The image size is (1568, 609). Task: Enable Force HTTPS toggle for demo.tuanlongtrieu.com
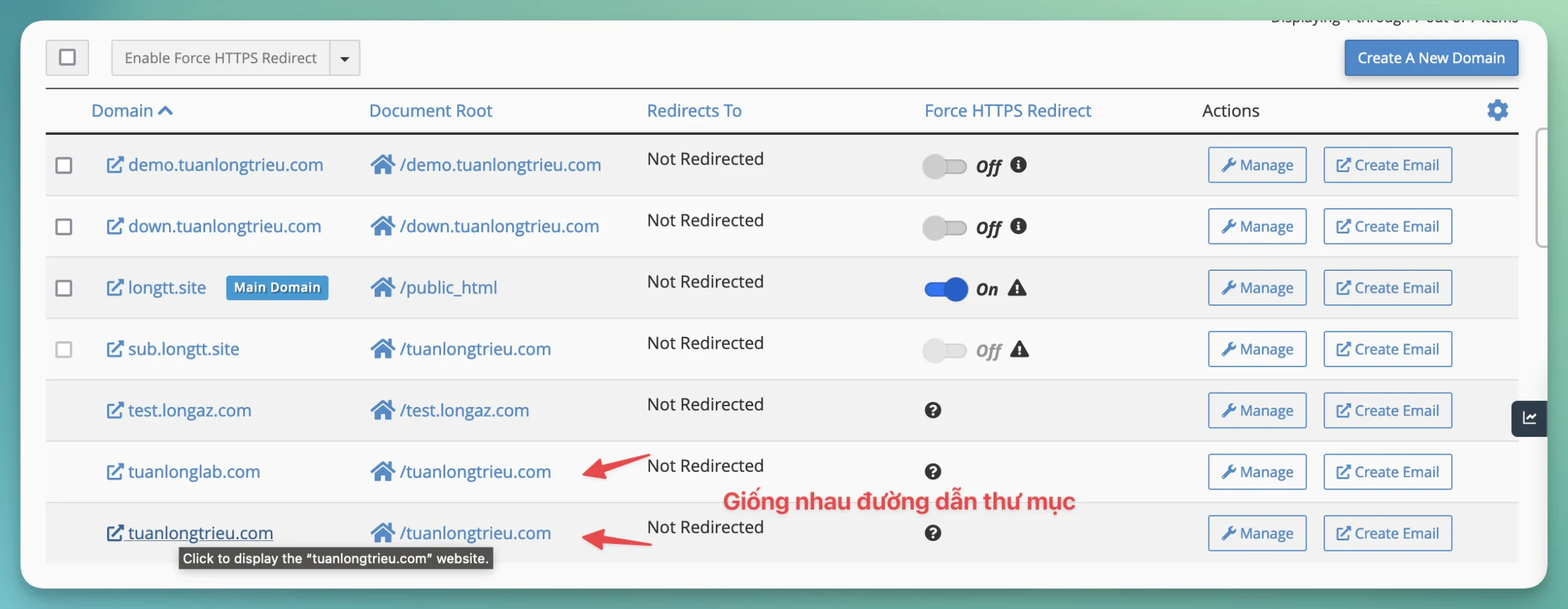tap(944, 166)
